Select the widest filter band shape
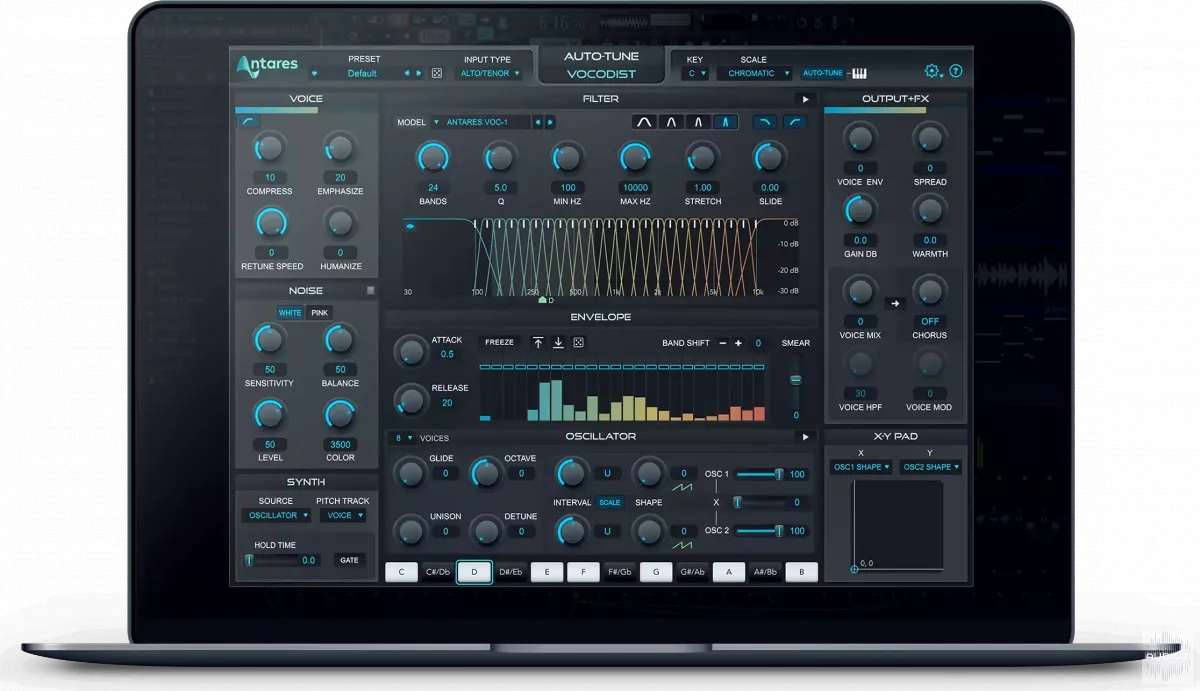 pos(645,122)
